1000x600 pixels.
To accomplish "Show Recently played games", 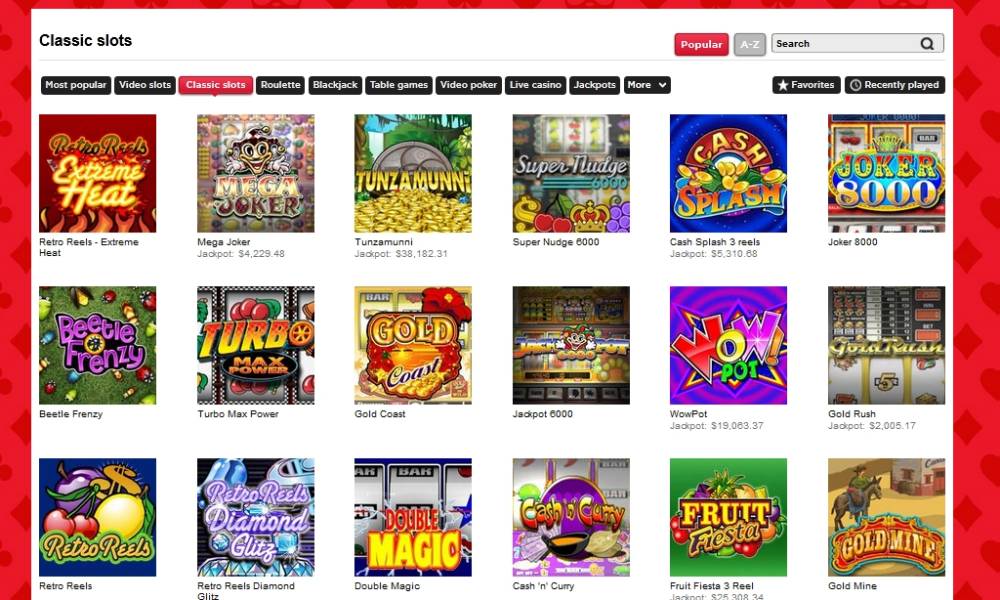I will [895, 85].
